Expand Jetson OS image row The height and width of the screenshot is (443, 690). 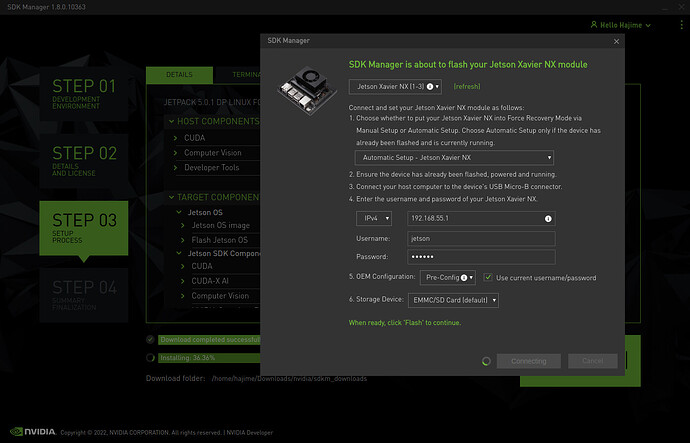[183, 225]
